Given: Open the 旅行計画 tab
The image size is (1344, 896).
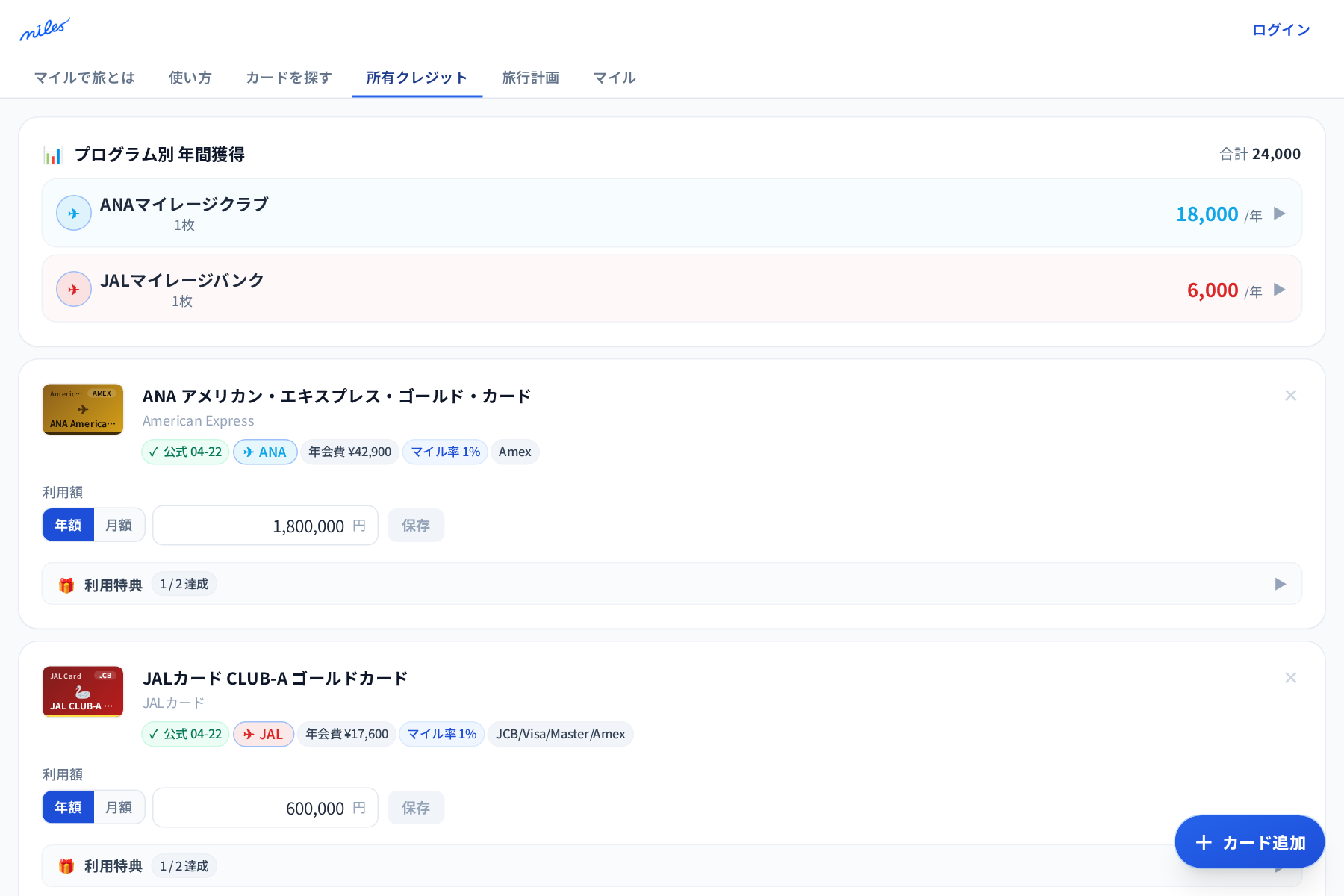Looking at the screenshot, I should [x=530, y=78].
